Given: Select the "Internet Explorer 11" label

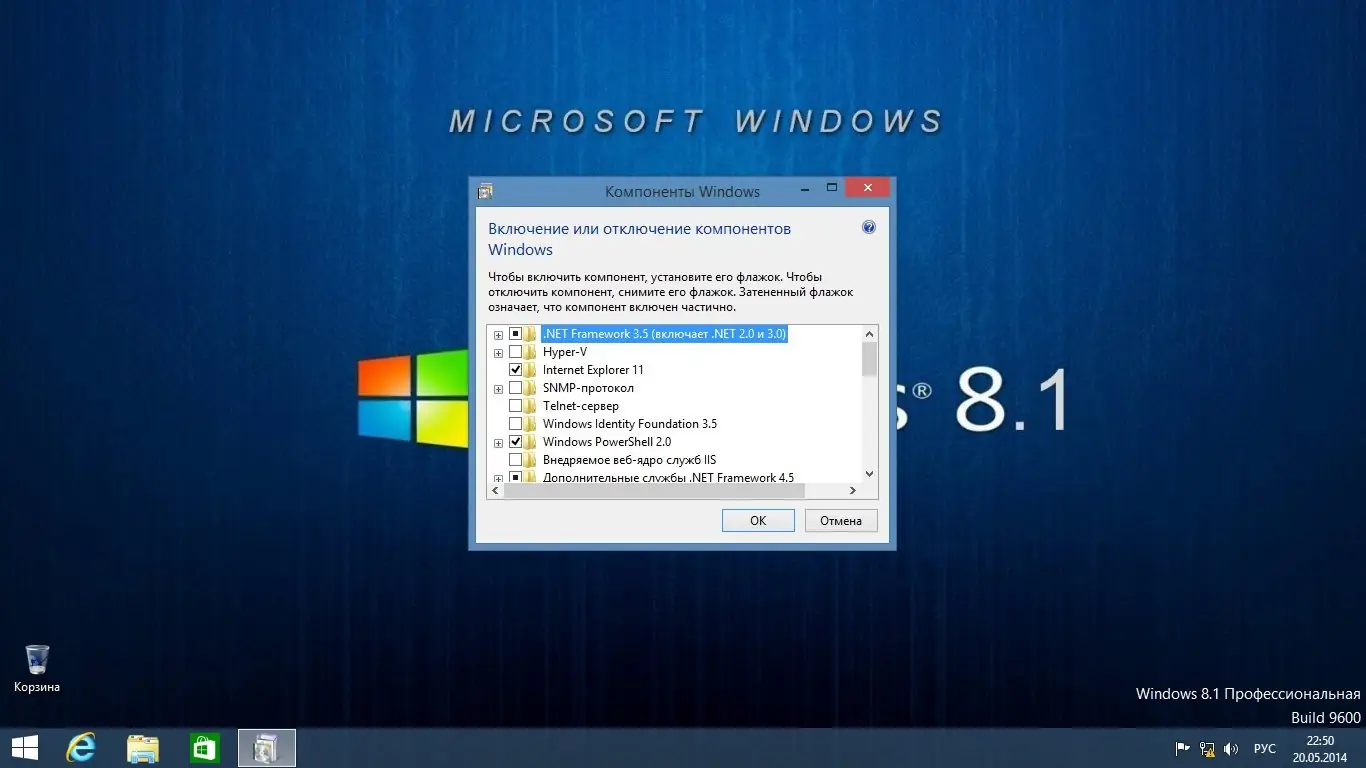Looking at the screenshot, I should pos(593,370).
